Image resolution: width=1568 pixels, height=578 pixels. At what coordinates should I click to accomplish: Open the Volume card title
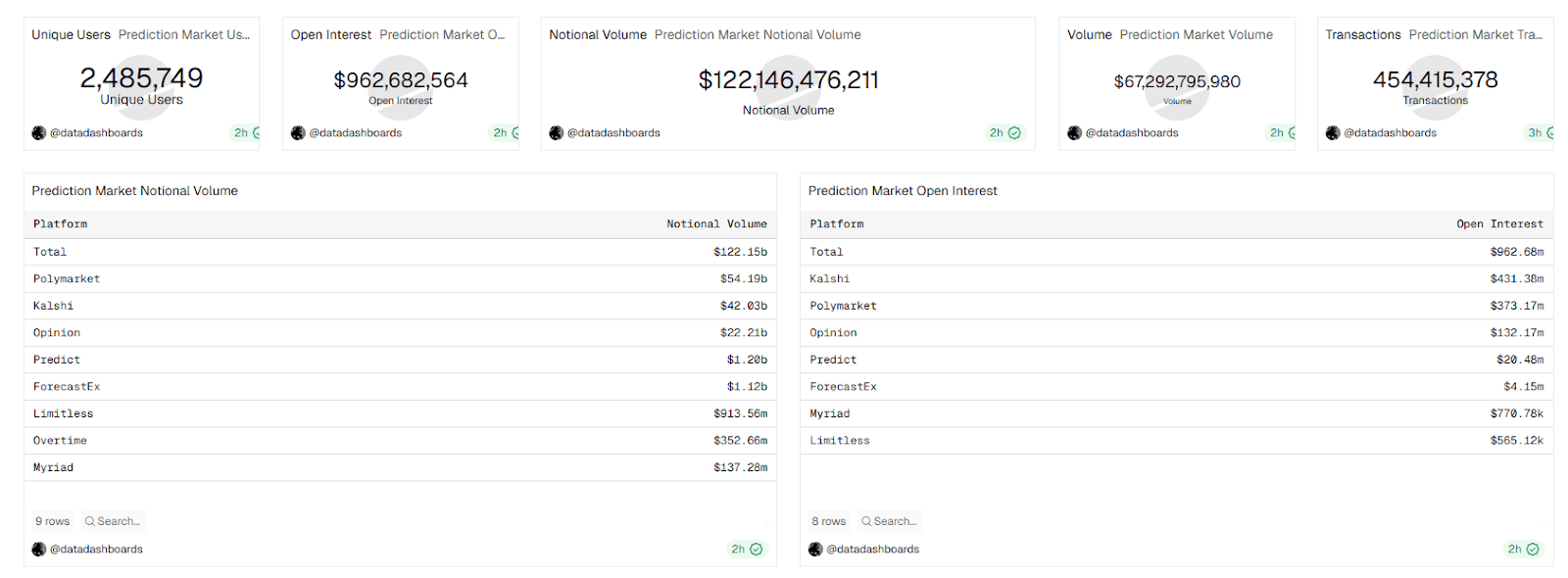click(1089, 34)
